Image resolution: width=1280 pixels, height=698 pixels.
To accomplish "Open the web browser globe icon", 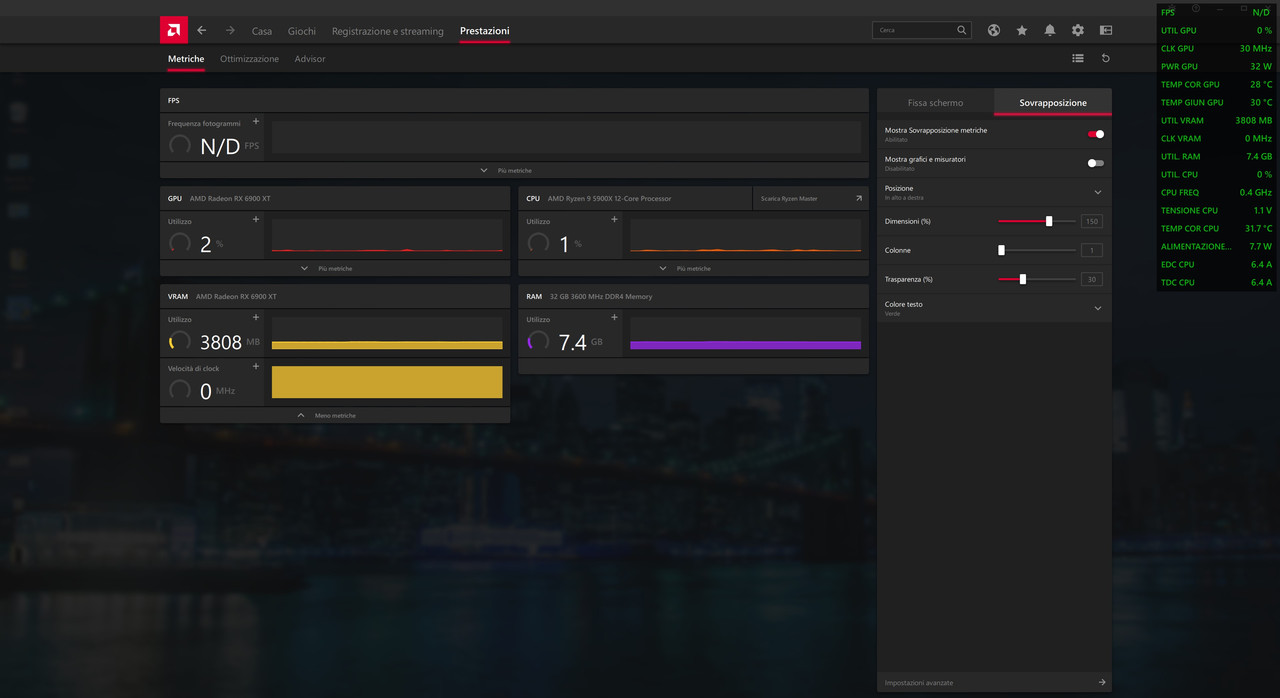I will coord(994,30).
